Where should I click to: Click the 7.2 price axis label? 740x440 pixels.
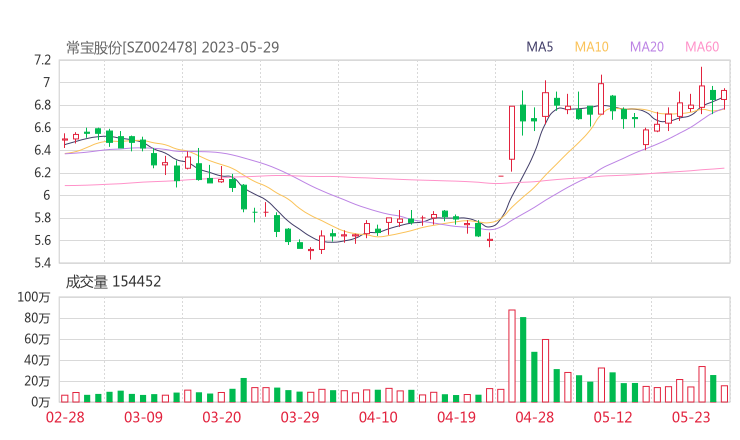[x=42, y=60]
